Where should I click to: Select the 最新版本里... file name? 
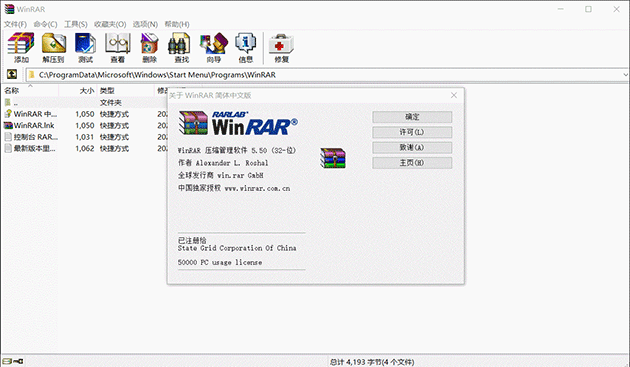(35, 148)
